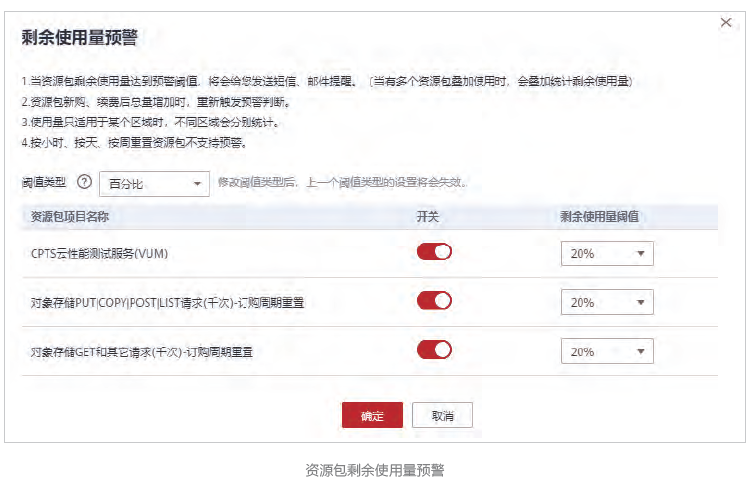Image resolution: width=750 pixels, height=484 pixels.
Task: Click the dialog title 剩余使用量预警
Action: 79,39
